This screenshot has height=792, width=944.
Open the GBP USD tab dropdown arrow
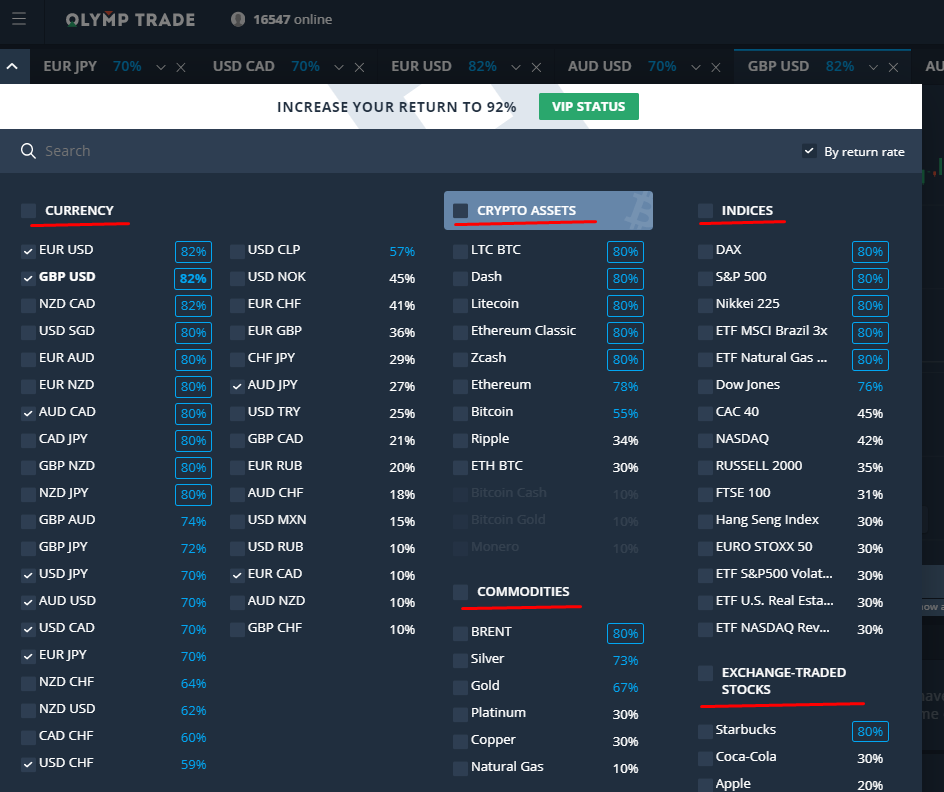coord(874,67)
